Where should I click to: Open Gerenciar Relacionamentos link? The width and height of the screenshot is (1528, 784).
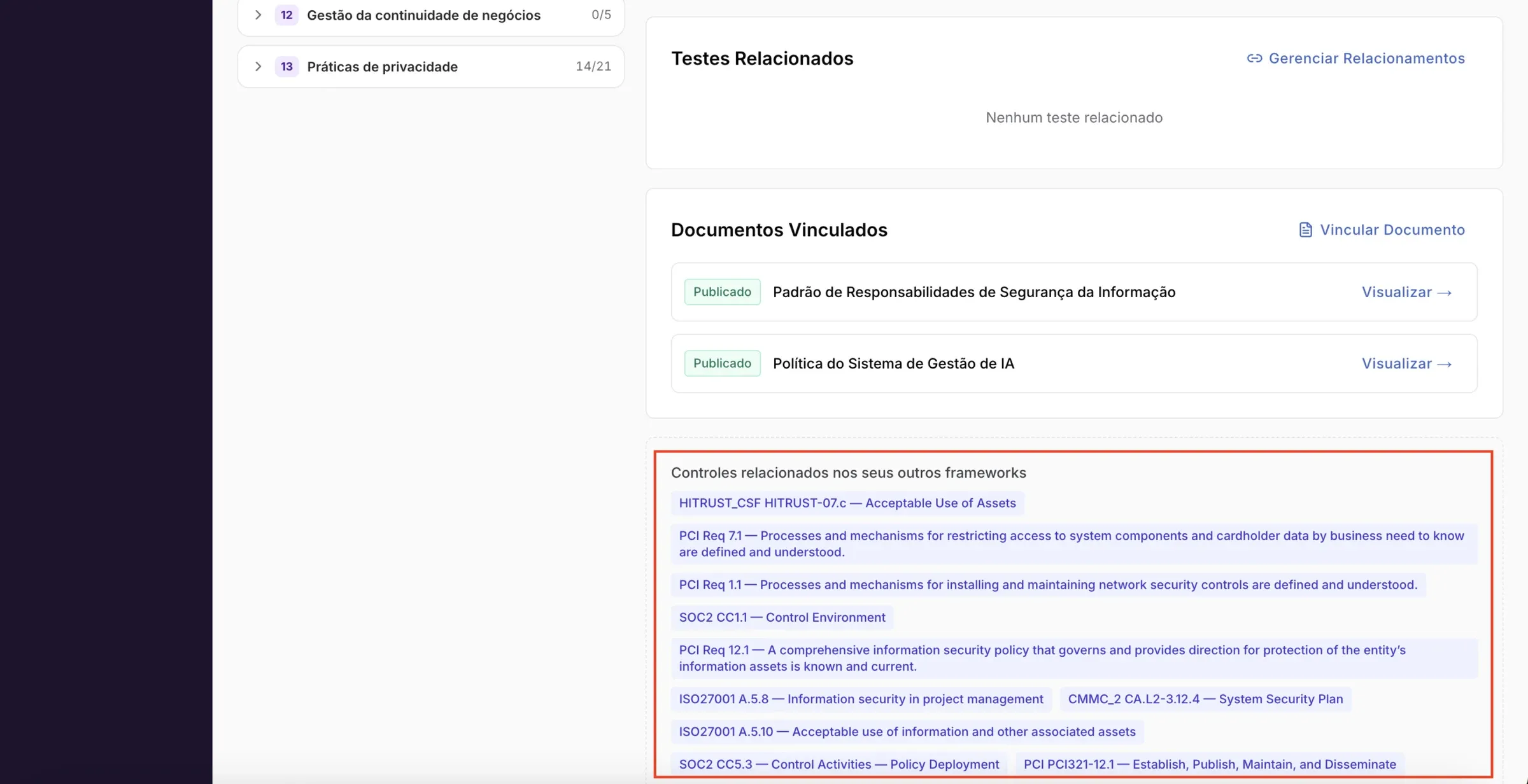point(1366,59)
